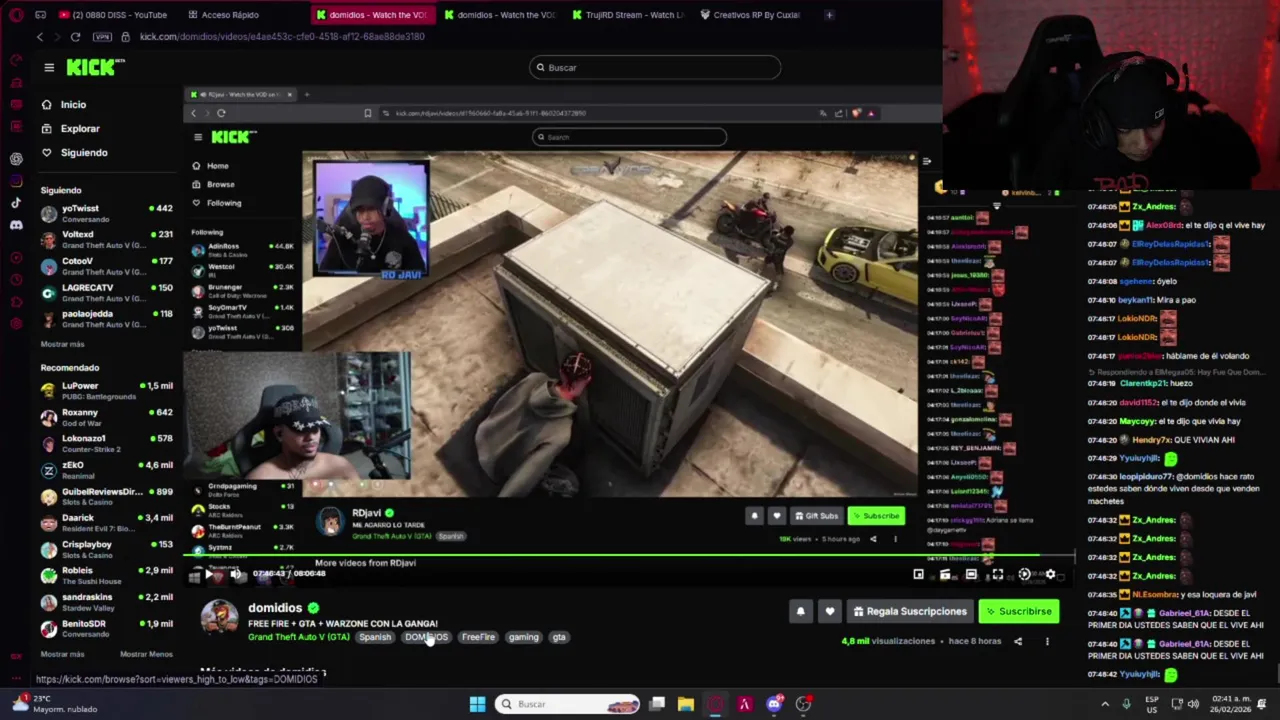Open TikTok from the Opera sidebar
This screenshot has width=1280, height=720.
click(16, 203)
